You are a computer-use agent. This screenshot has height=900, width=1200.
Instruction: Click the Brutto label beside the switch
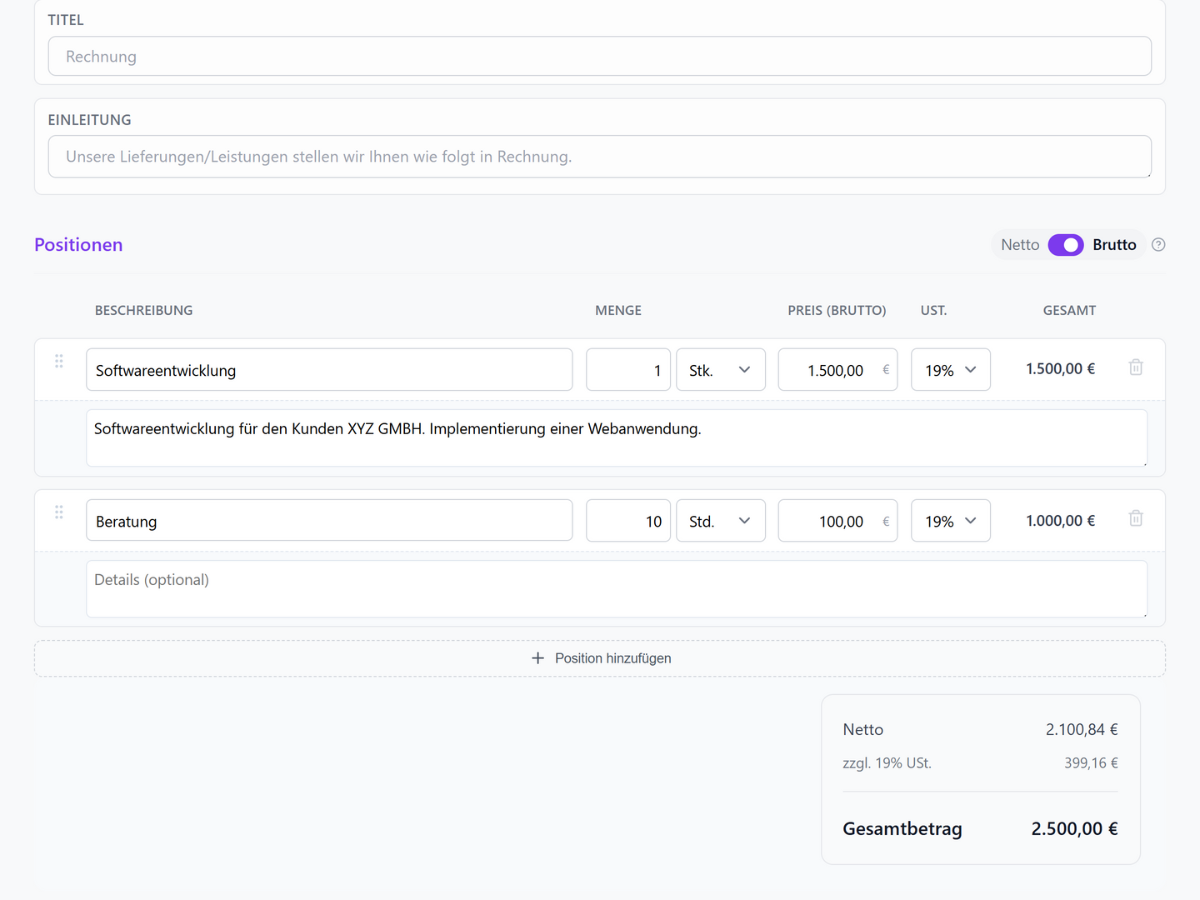pyautogui.click(x=1114, y=245)
